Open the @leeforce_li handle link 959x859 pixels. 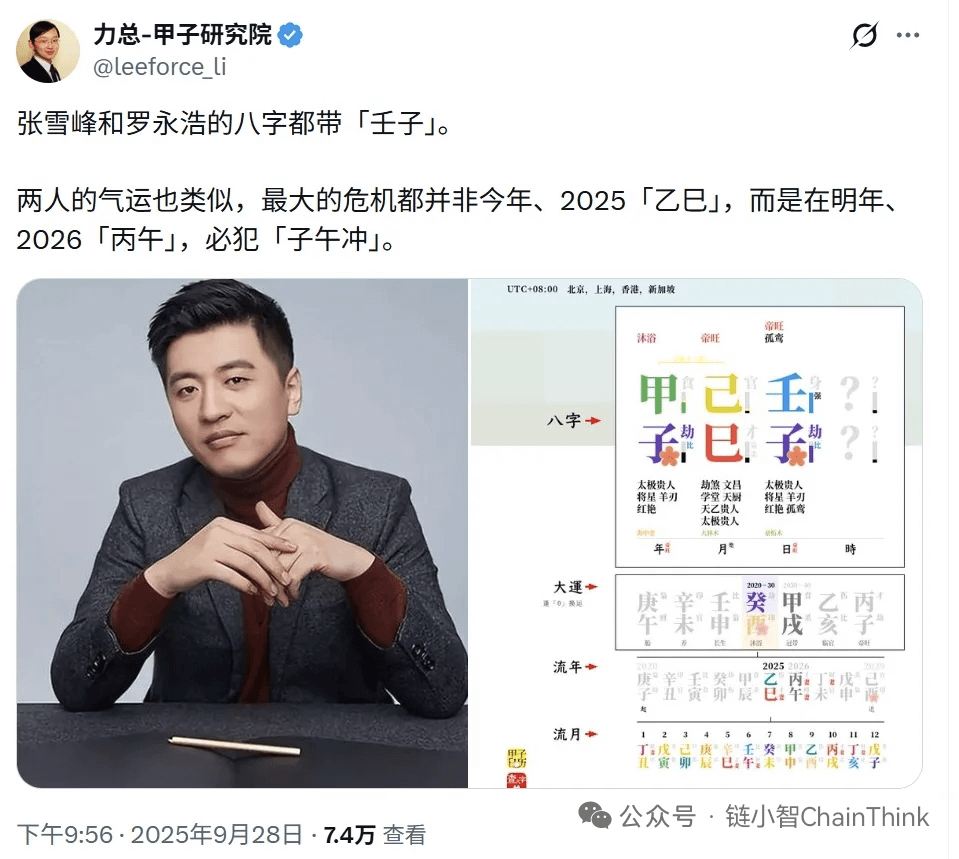(x=160, y=67)
